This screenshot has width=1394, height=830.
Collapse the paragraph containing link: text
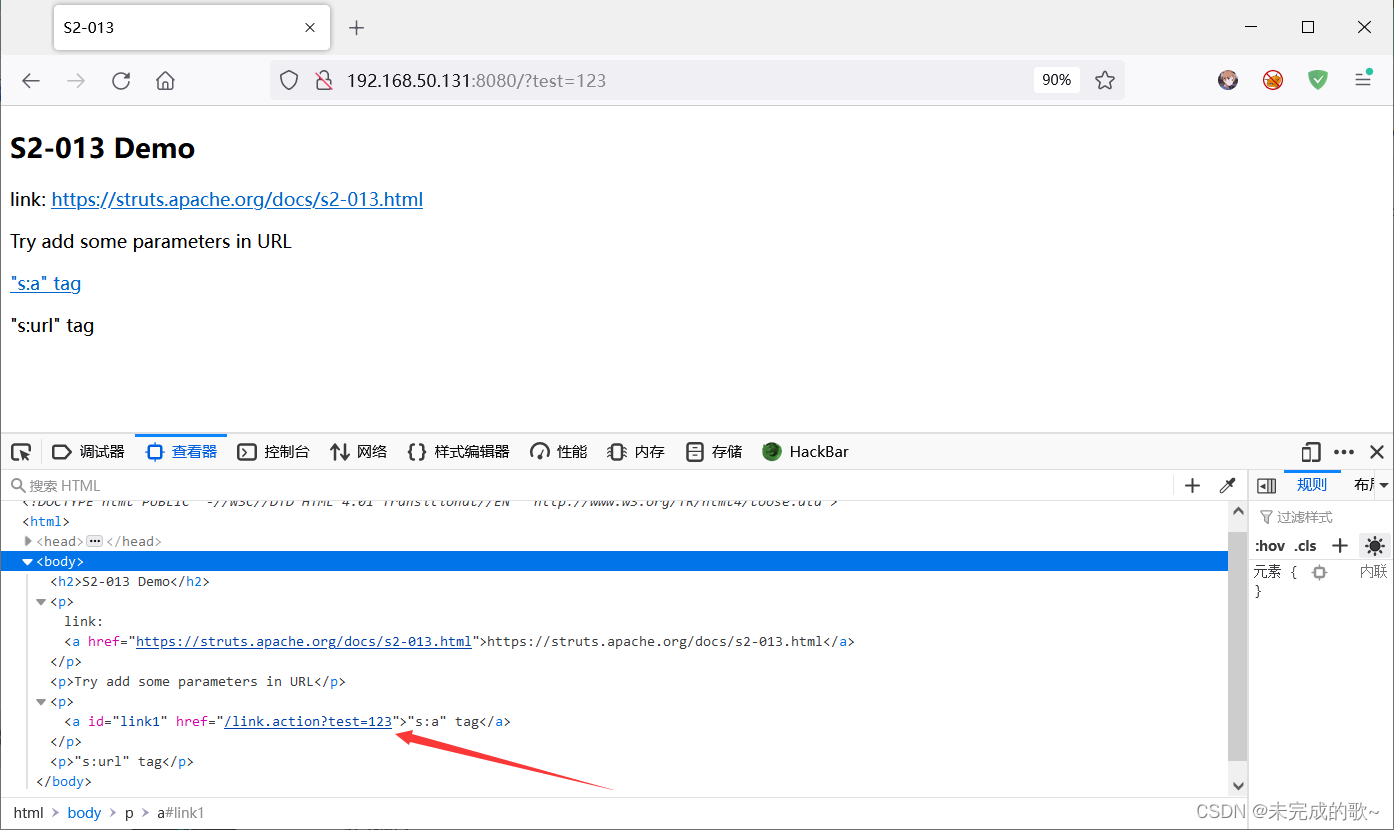click(41, 602)
